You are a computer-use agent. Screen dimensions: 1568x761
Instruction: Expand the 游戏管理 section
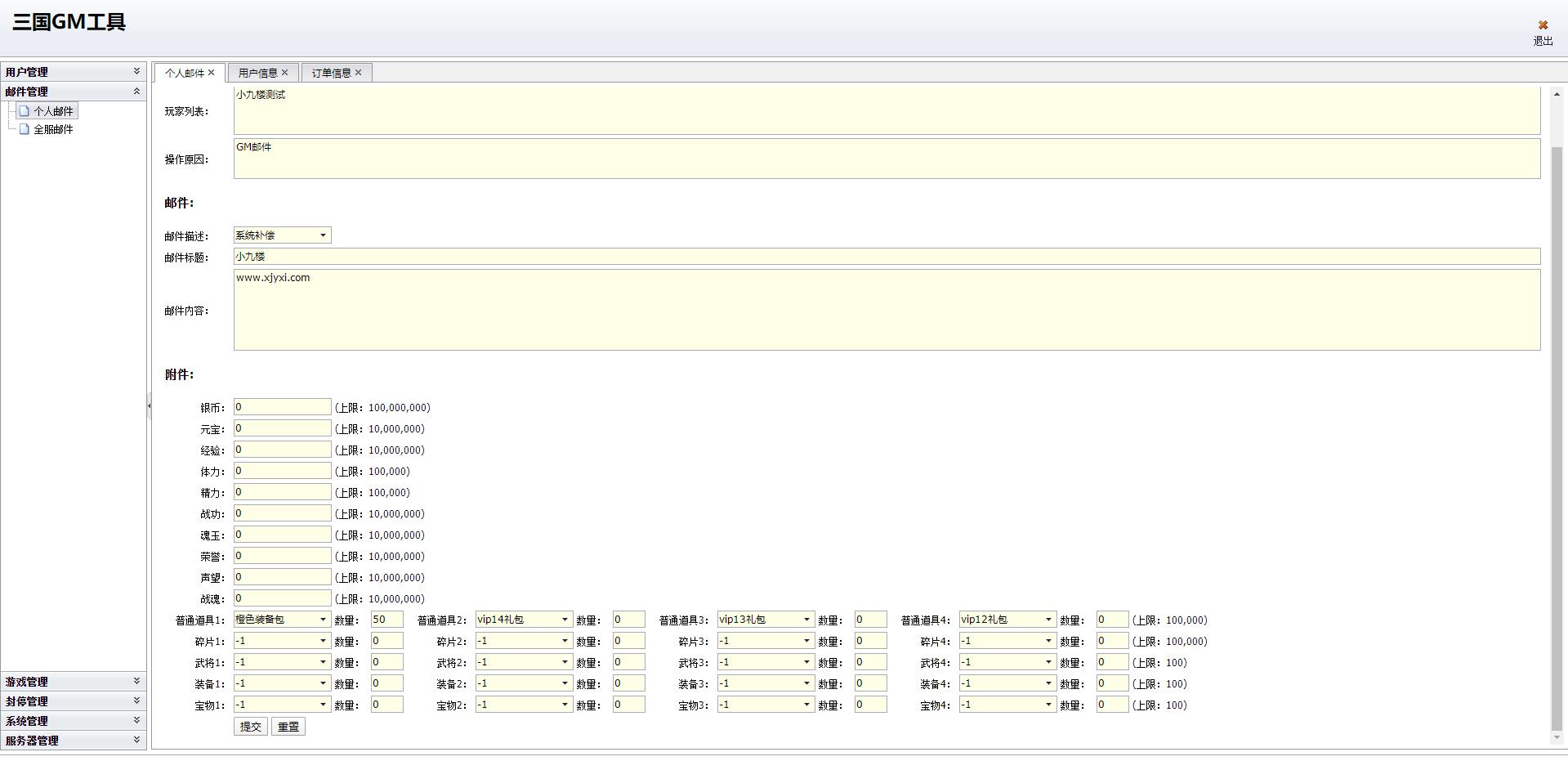136,682
